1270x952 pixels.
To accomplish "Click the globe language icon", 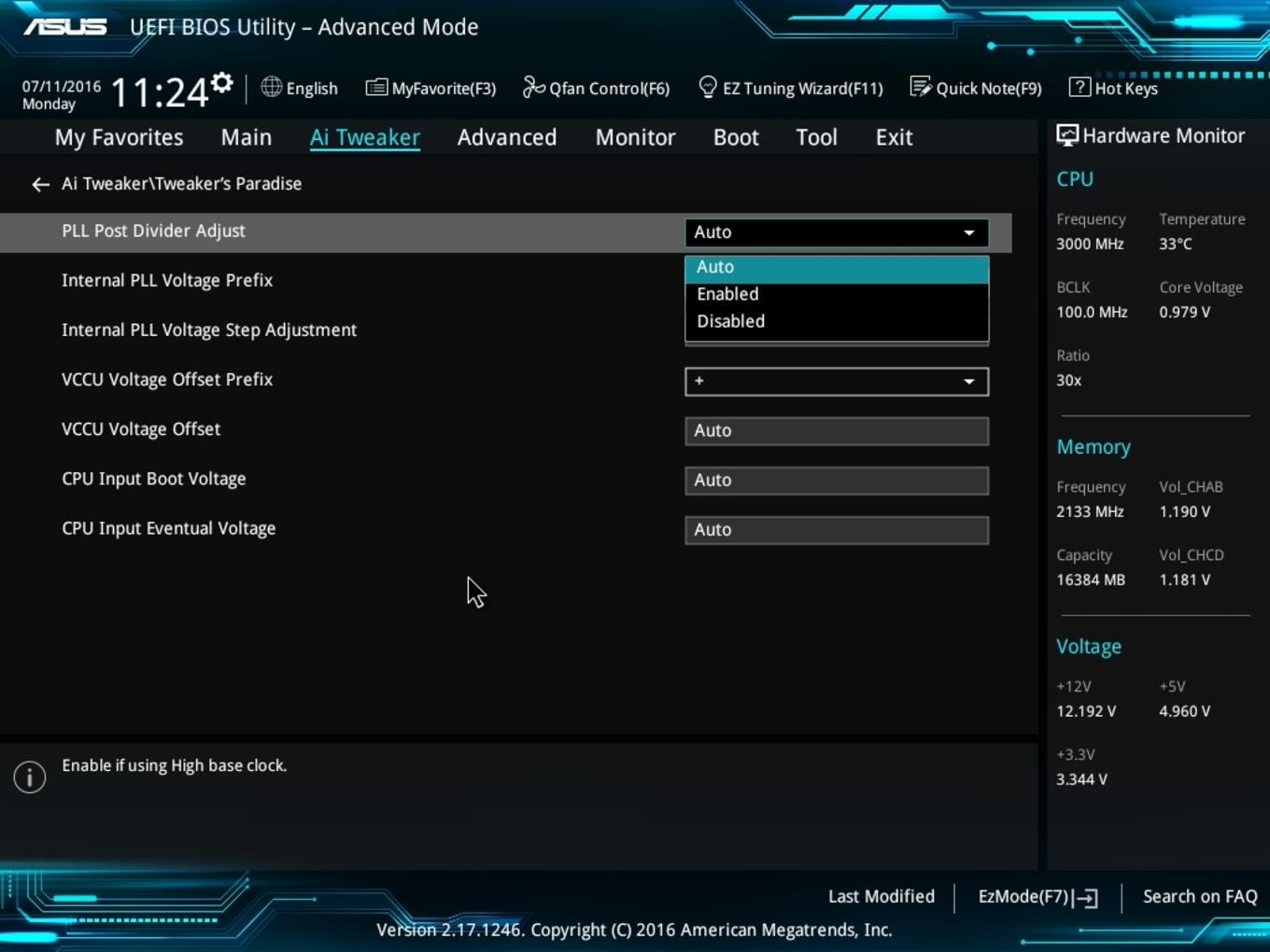I will point(271,88).
